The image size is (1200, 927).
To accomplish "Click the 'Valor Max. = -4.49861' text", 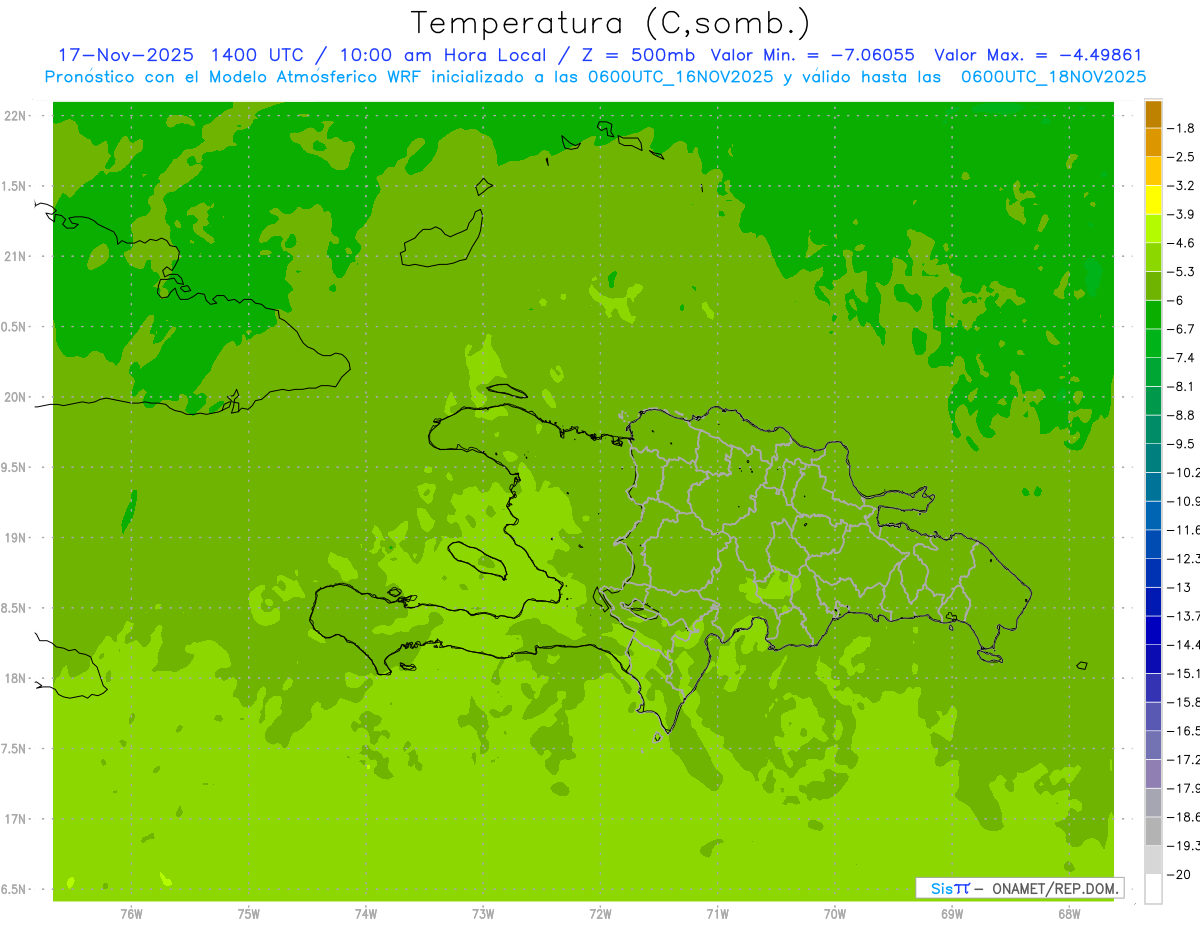I will (x=1038, y=55).
